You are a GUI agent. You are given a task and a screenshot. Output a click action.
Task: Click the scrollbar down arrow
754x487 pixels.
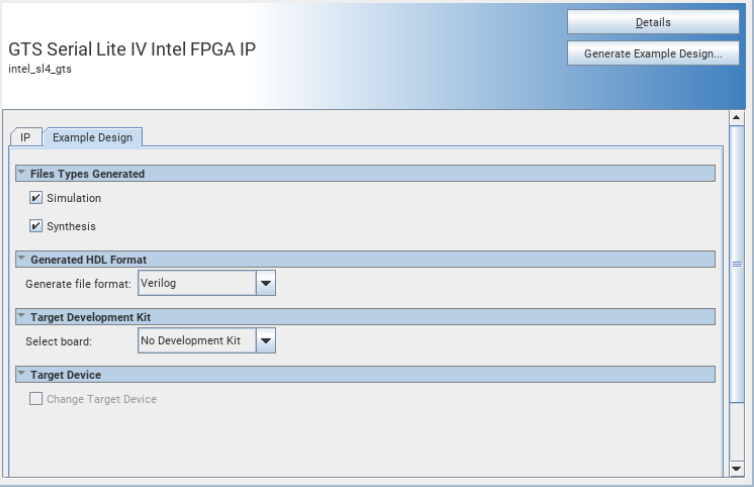pos(737,468)
